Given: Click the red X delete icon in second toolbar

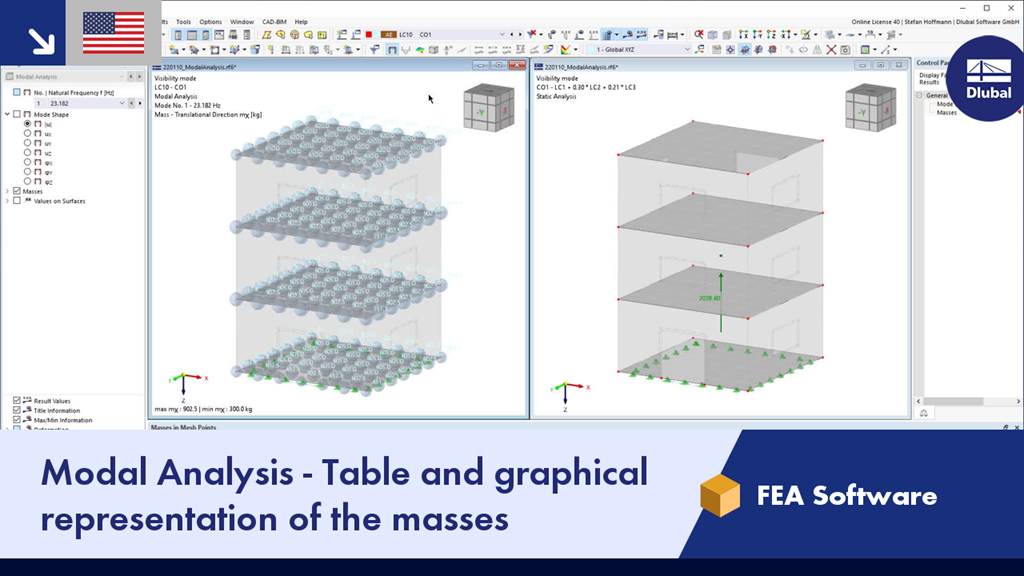Looking at the screenshot, I should 831,50.
